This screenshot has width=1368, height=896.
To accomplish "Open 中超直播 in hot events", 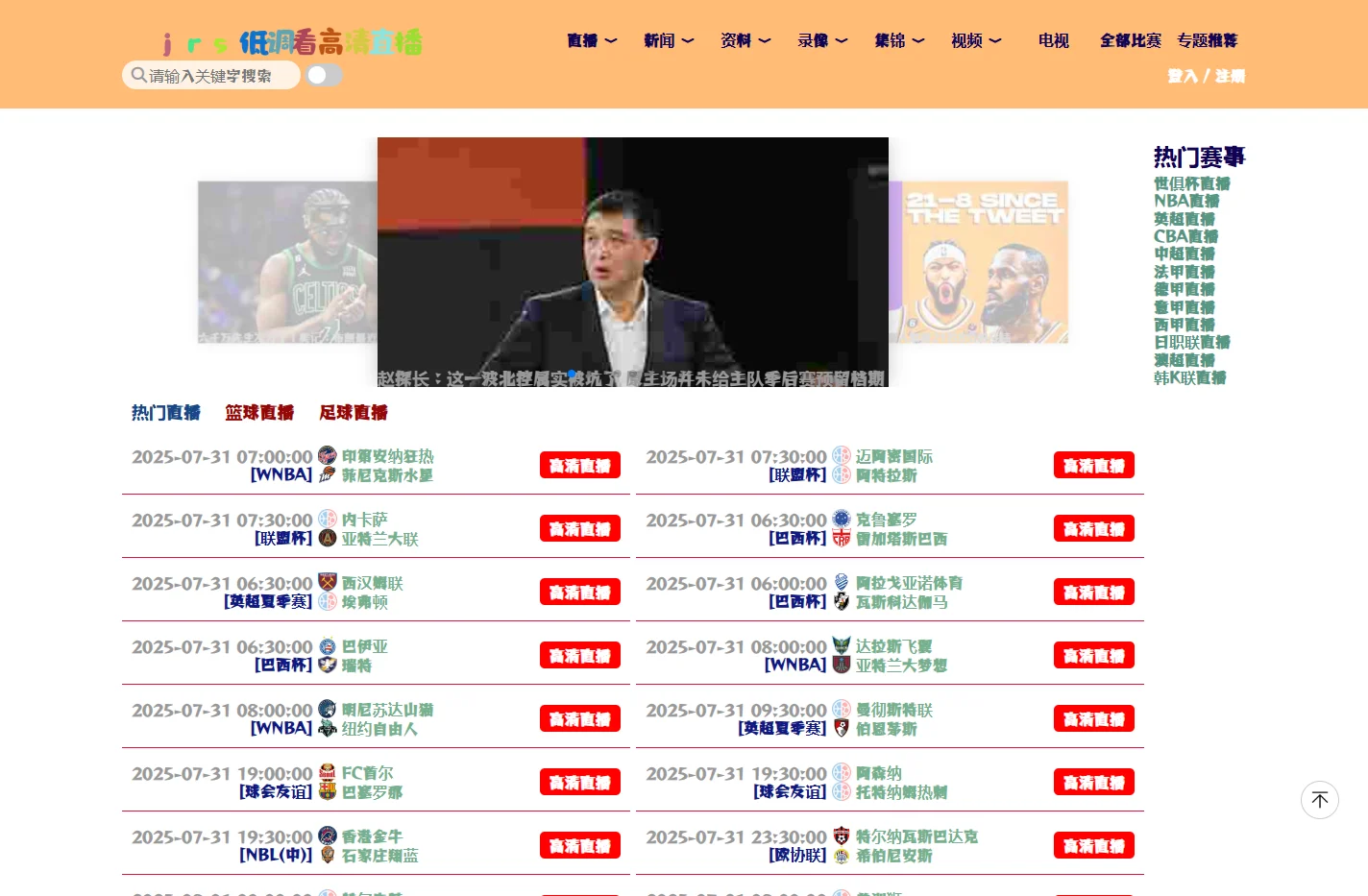I will click(1185, 254).
